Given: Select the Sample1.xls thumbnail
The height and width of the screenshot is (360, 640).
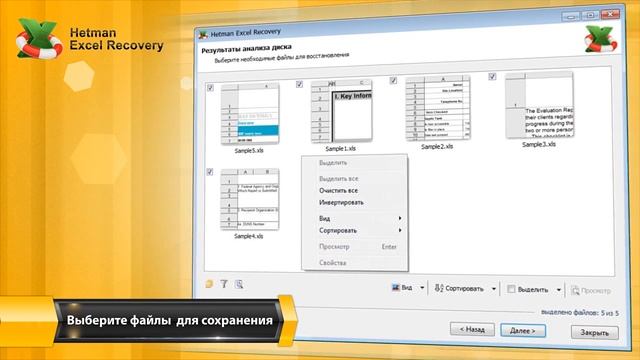Looking at the screenshot, I should [342, 111].
